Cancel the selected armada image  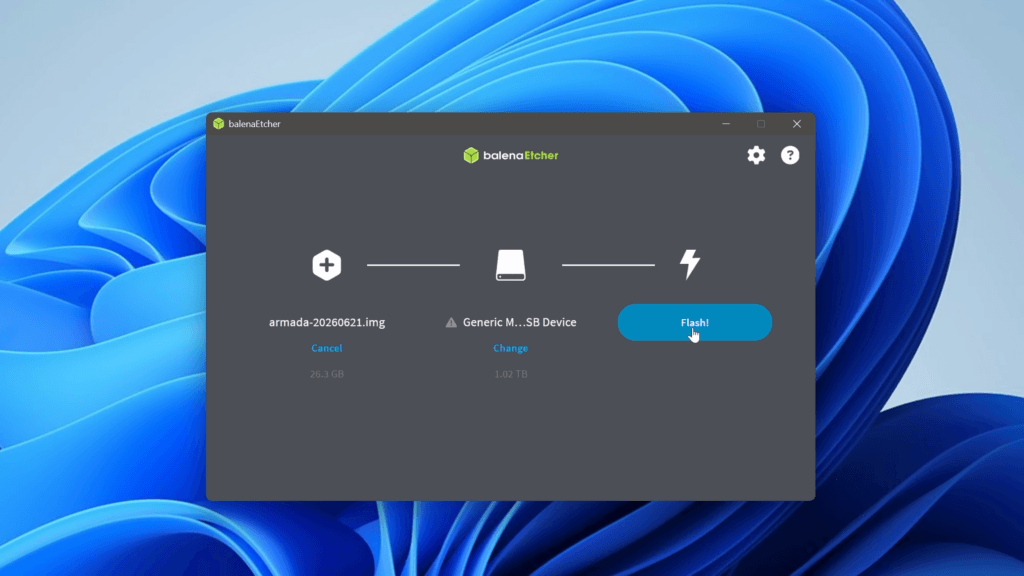(327, 348)
